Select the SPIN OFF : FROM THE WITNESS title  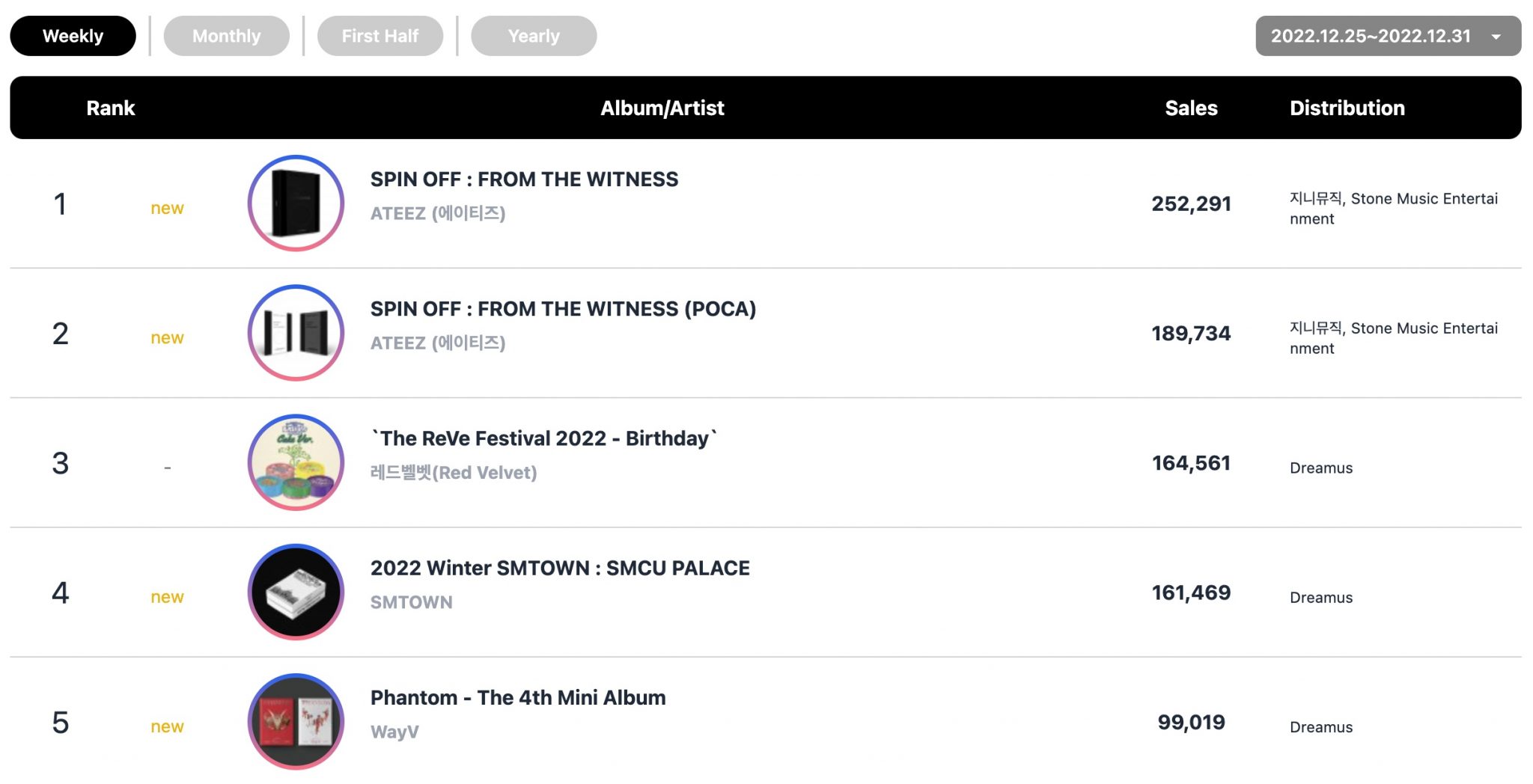pos(524,179)
